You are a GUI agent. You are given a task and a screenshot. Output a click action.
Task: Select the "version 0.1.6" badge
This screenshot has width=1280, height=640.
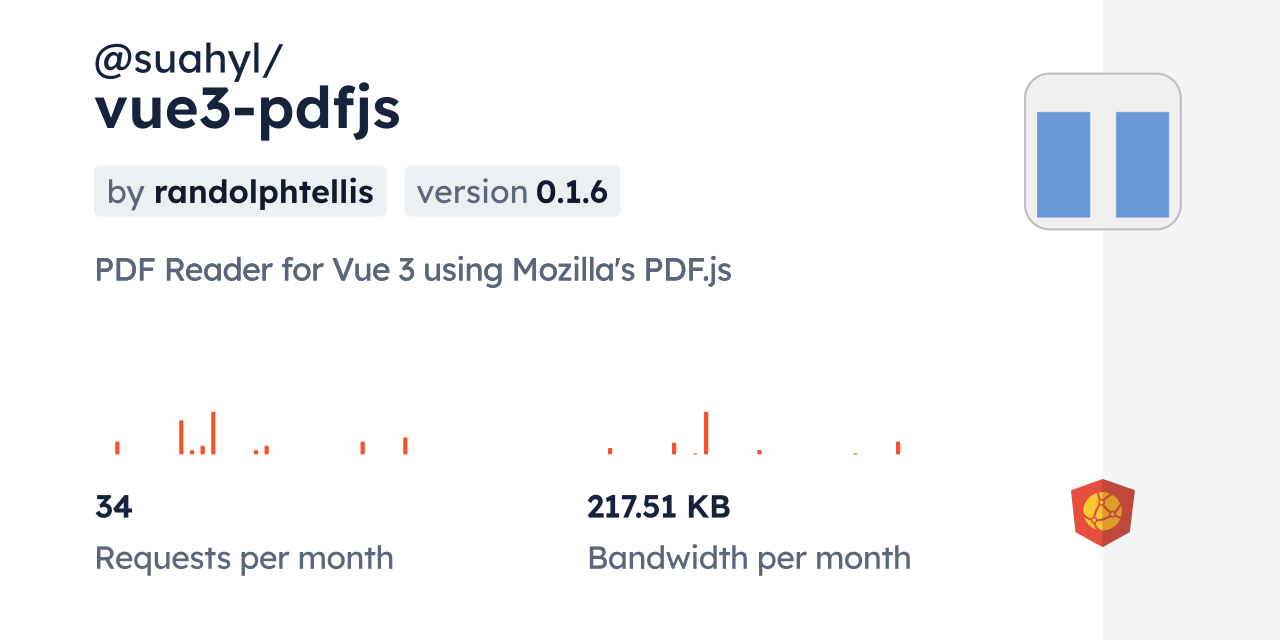tap(512, 191)
